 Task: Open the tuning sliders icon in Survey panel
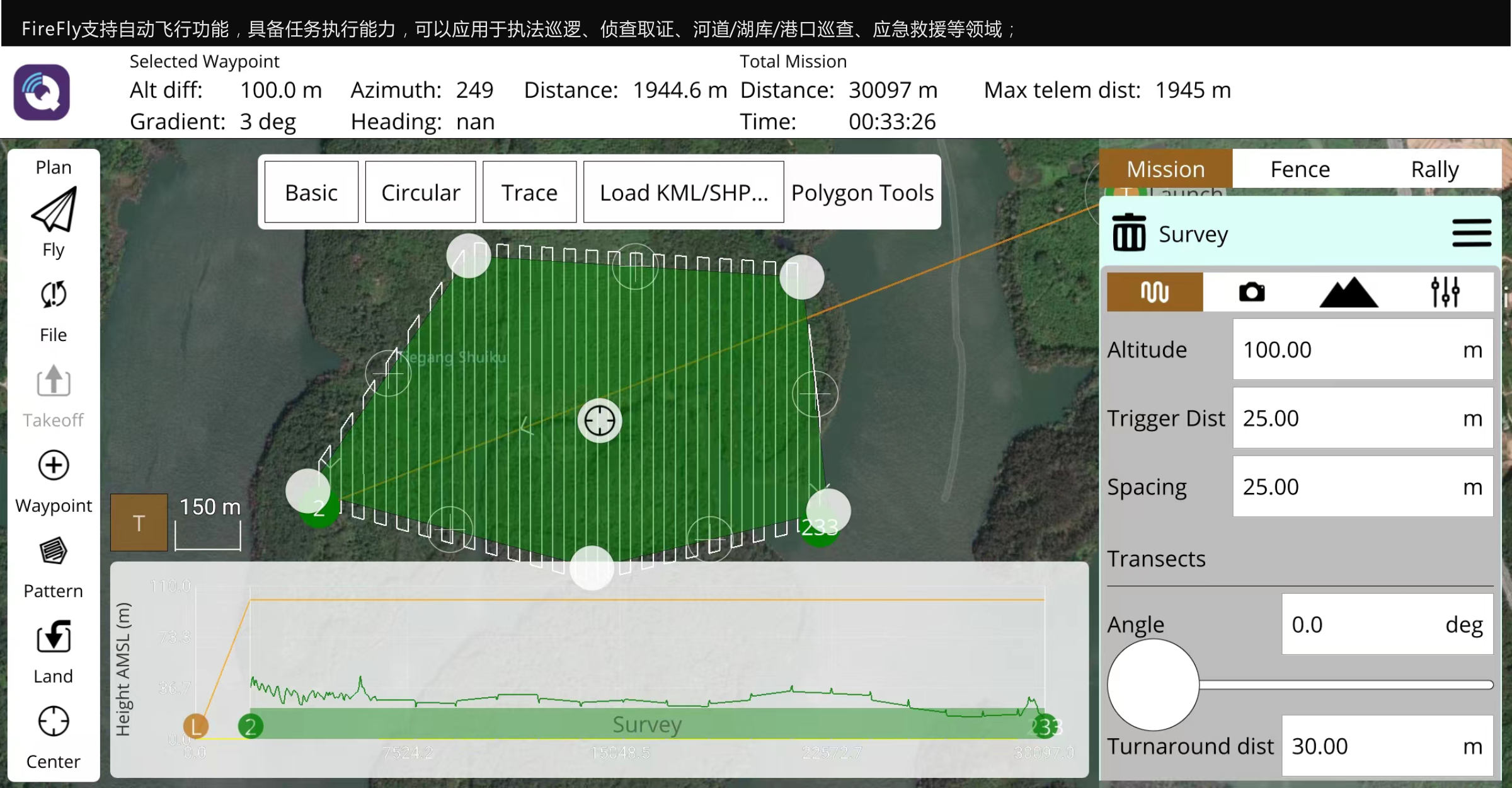pyautogui.click(x=1445, y=291)
